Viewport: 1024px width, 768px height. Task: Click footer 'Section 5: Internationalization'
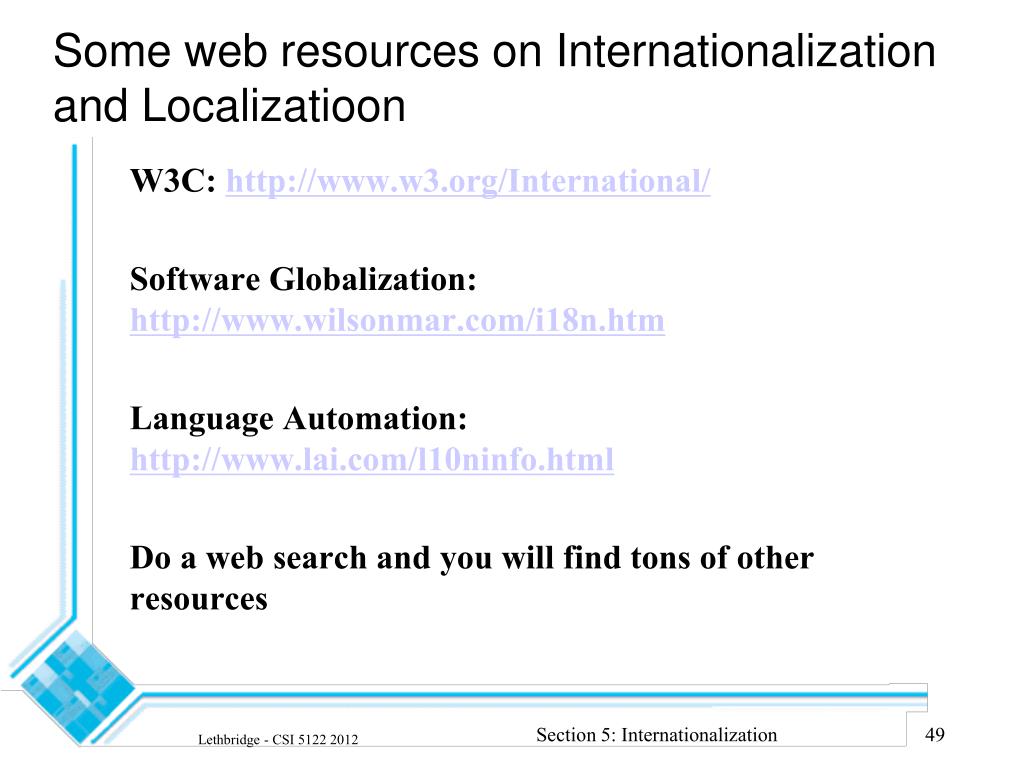point(656,735)
